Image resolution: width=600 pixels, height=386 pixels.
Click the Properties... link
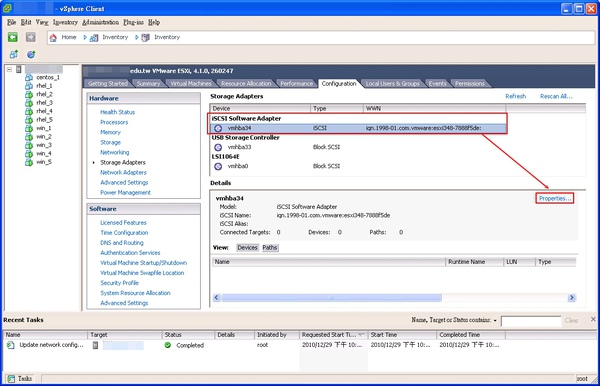tap(555, 198)
